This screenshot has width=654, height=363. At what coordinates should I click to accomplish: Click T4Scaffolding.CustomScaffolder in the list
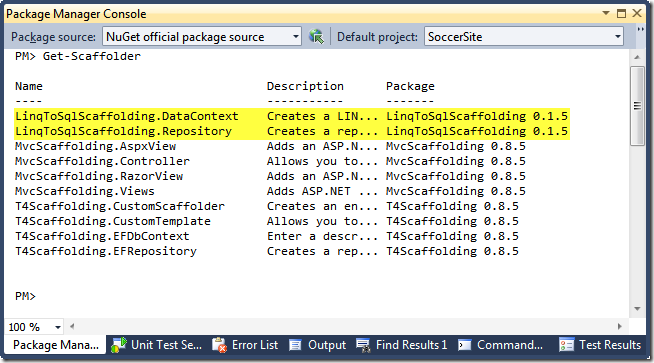(120, 206)
